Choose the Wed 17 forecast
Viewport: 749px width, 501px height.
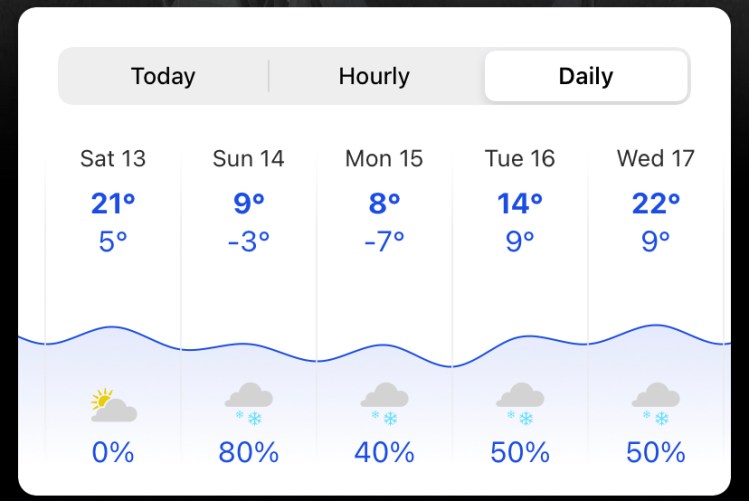coord(656,158)
